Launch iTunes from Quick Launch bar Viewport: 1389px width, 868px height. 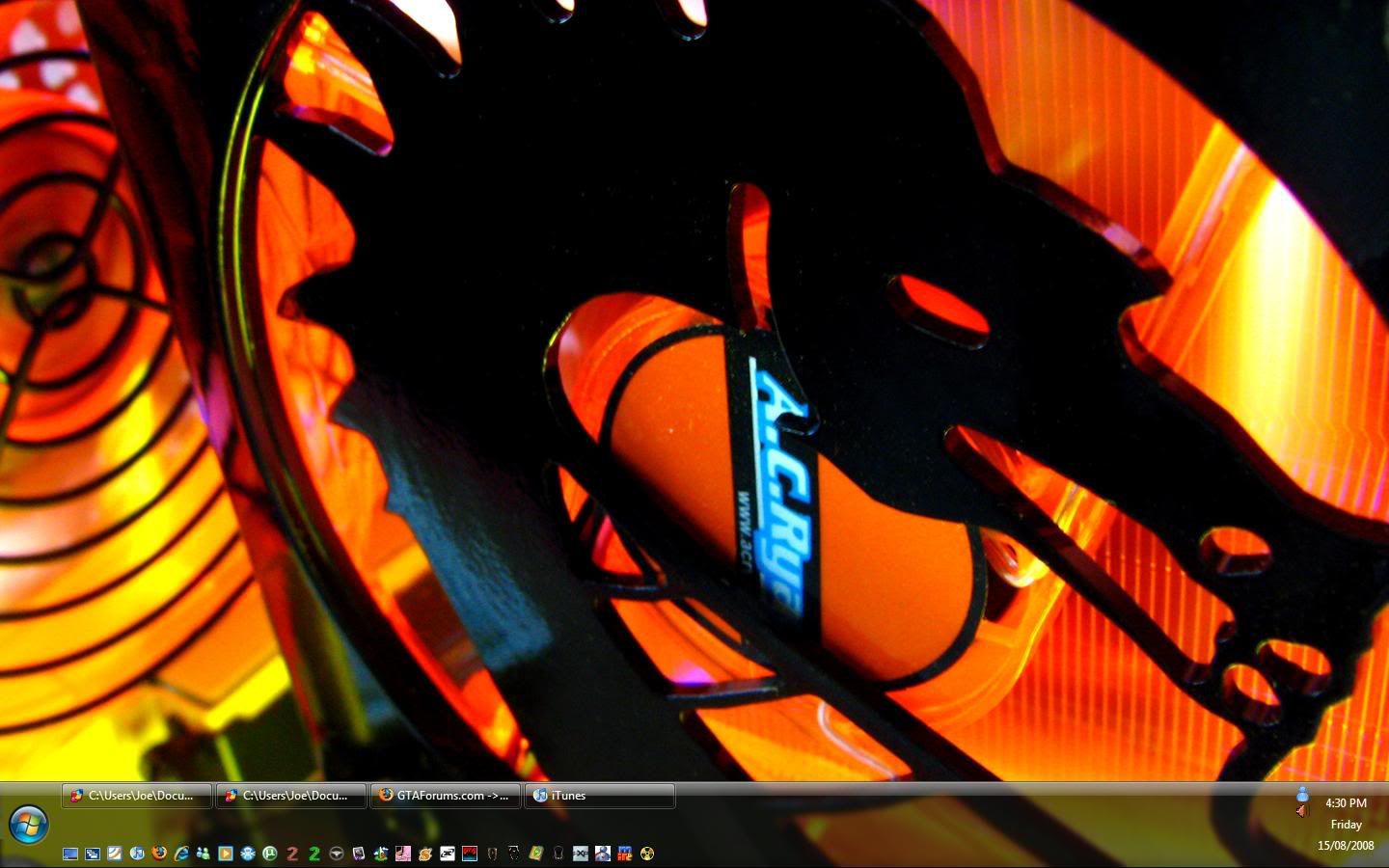tap(137, 854)
